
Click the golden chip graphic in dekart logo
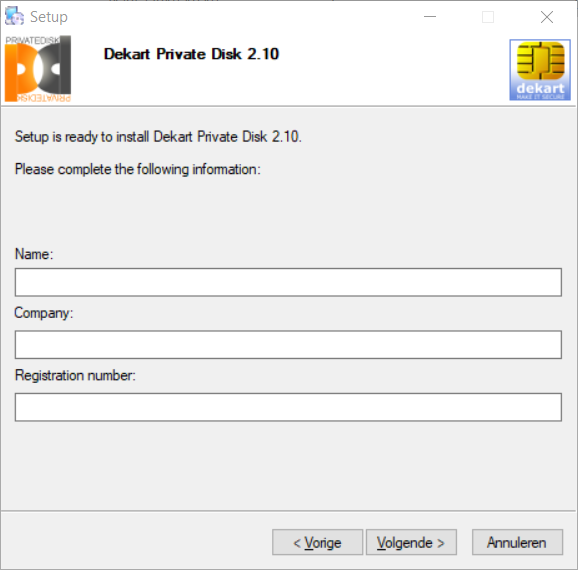[x=540, y=60]
